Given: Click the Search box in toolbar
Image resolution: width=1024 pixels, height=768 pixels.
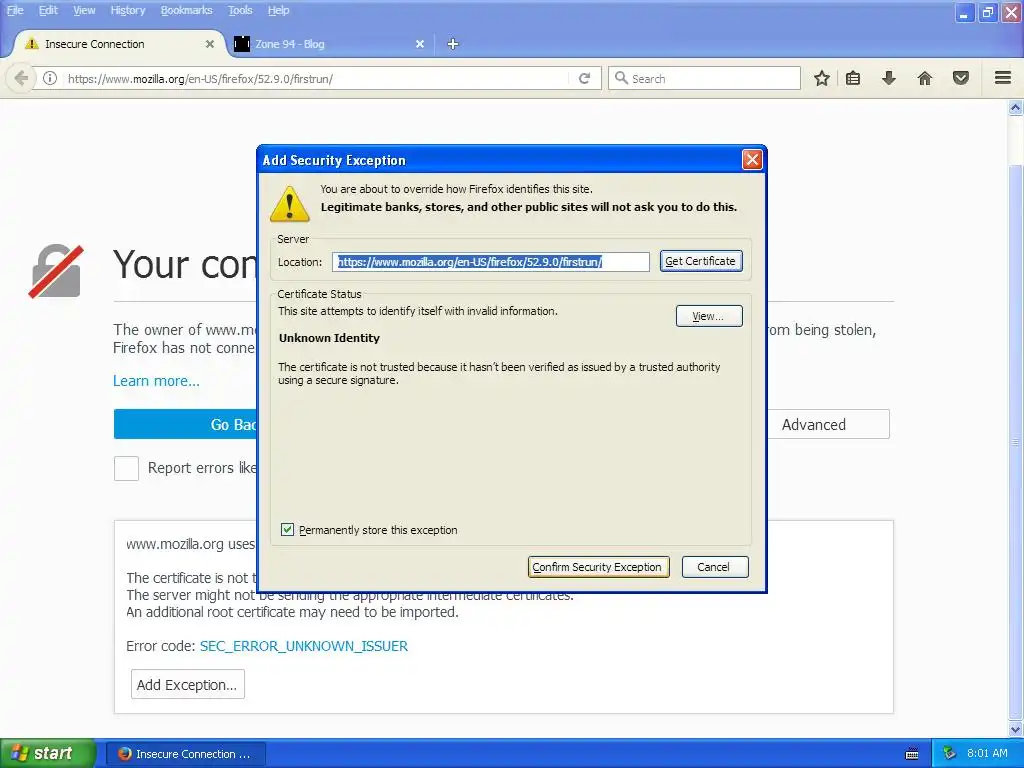Looking at the screenshot, I should point(705,78).
